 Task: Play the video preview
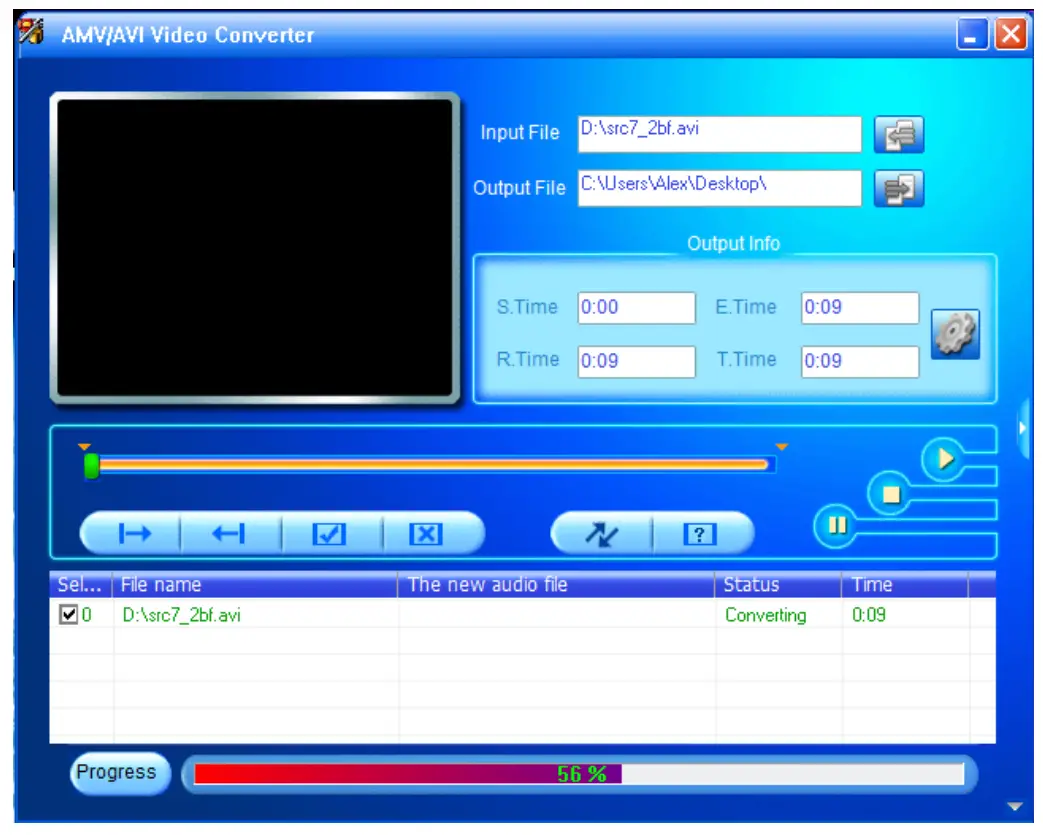(944, 458)
